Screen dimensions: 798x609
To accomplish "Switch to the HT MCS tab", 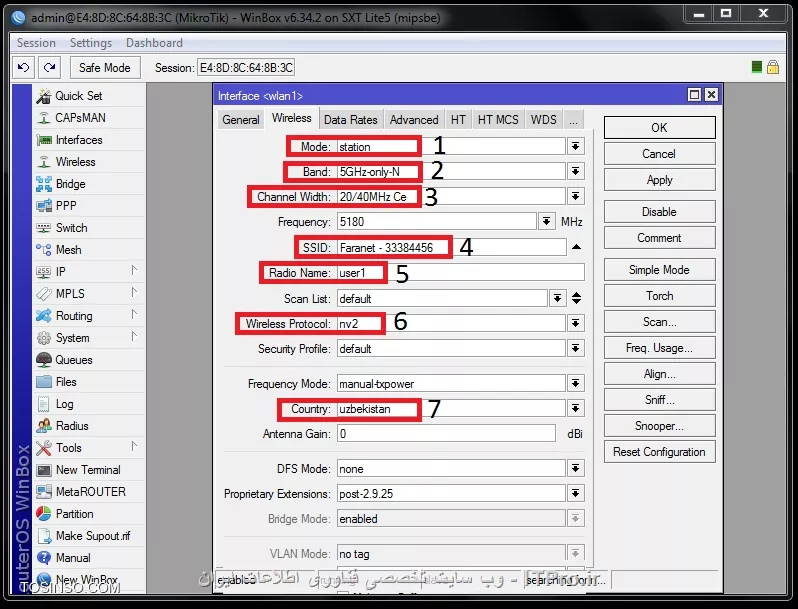I will [x=498, y=120].
